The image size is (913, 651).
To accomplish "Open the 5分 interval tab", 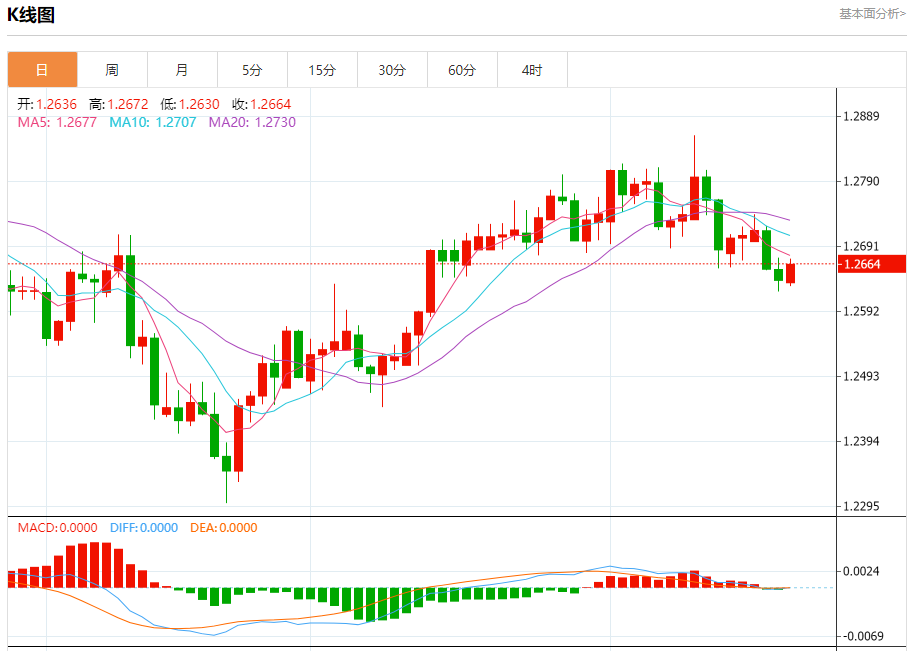I will [252, 70].
